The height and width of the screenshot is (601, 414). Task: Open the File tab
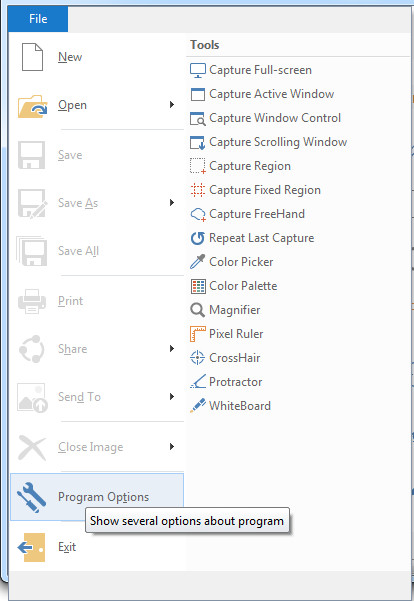[38, 19]
